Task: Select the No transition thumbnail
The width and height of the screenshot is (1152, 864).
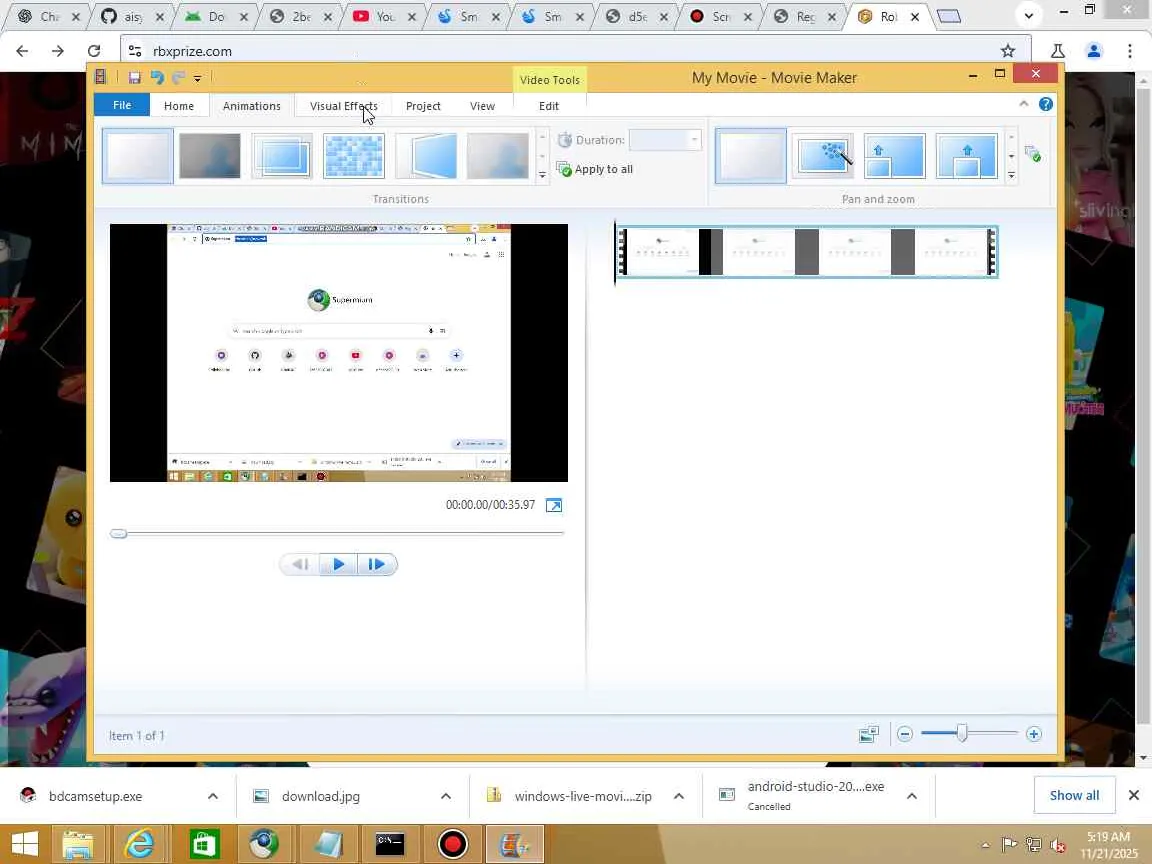Action: (x=137, y=156)
